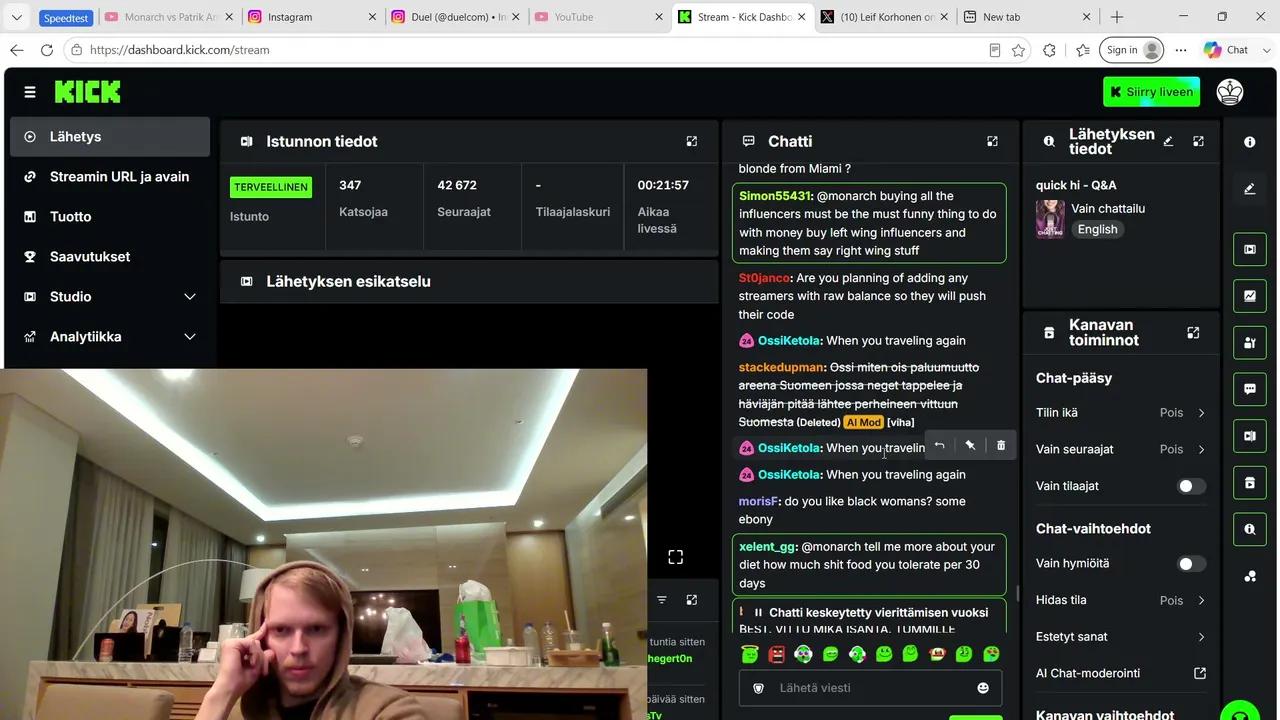Click the Simon55431 username in chat
Viewport: 1280px width, 720px height.
click(x=776, y=196)
